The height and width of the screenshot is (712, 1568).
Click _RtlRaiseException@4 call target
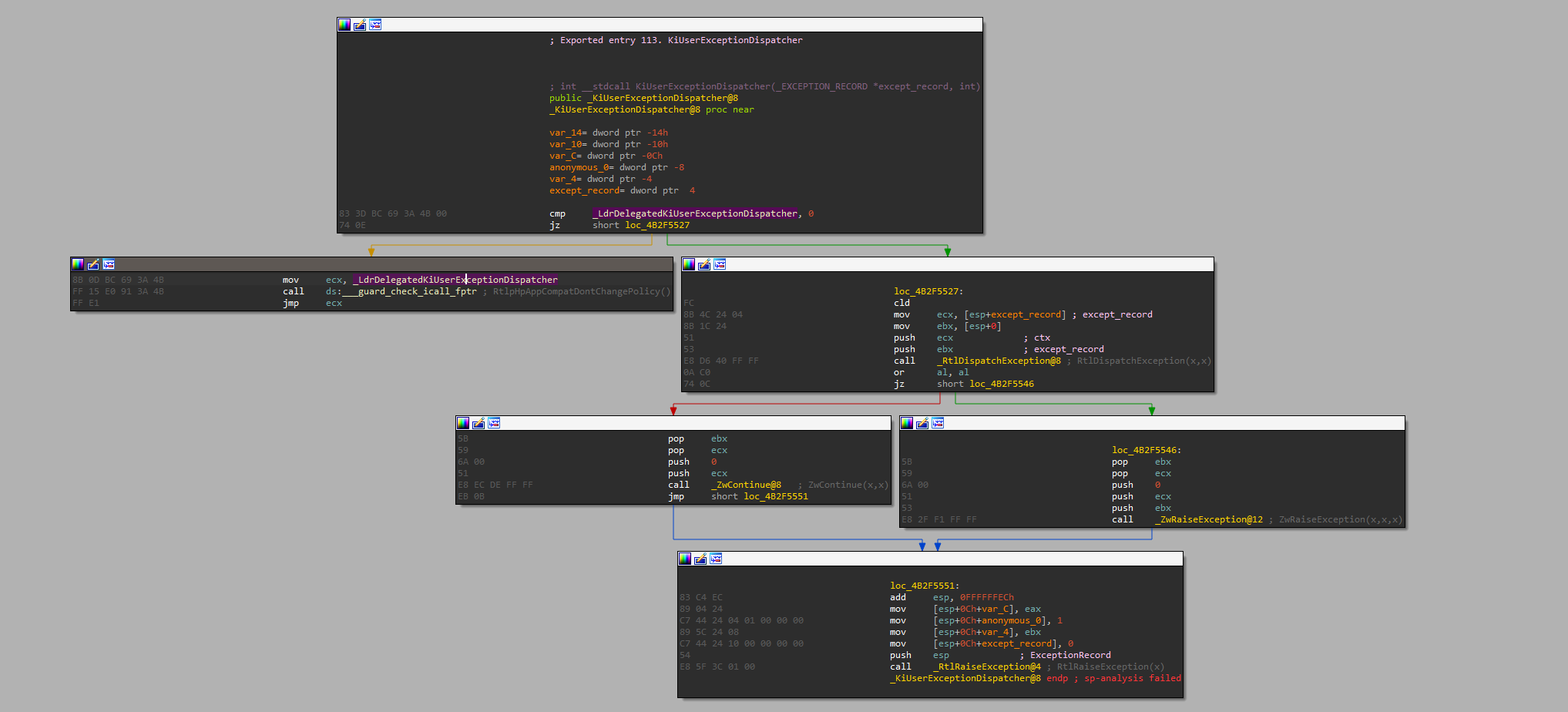[987, 667]
